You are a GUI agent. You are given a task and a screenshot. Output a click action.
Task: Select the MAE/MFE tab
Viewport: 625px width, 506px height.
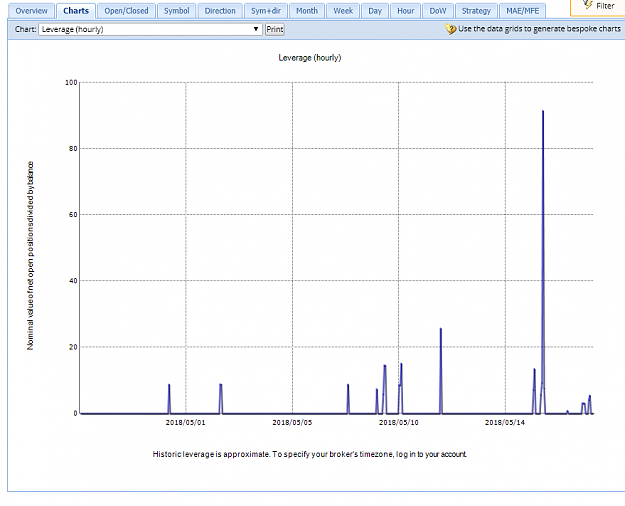tap(523, 11)
